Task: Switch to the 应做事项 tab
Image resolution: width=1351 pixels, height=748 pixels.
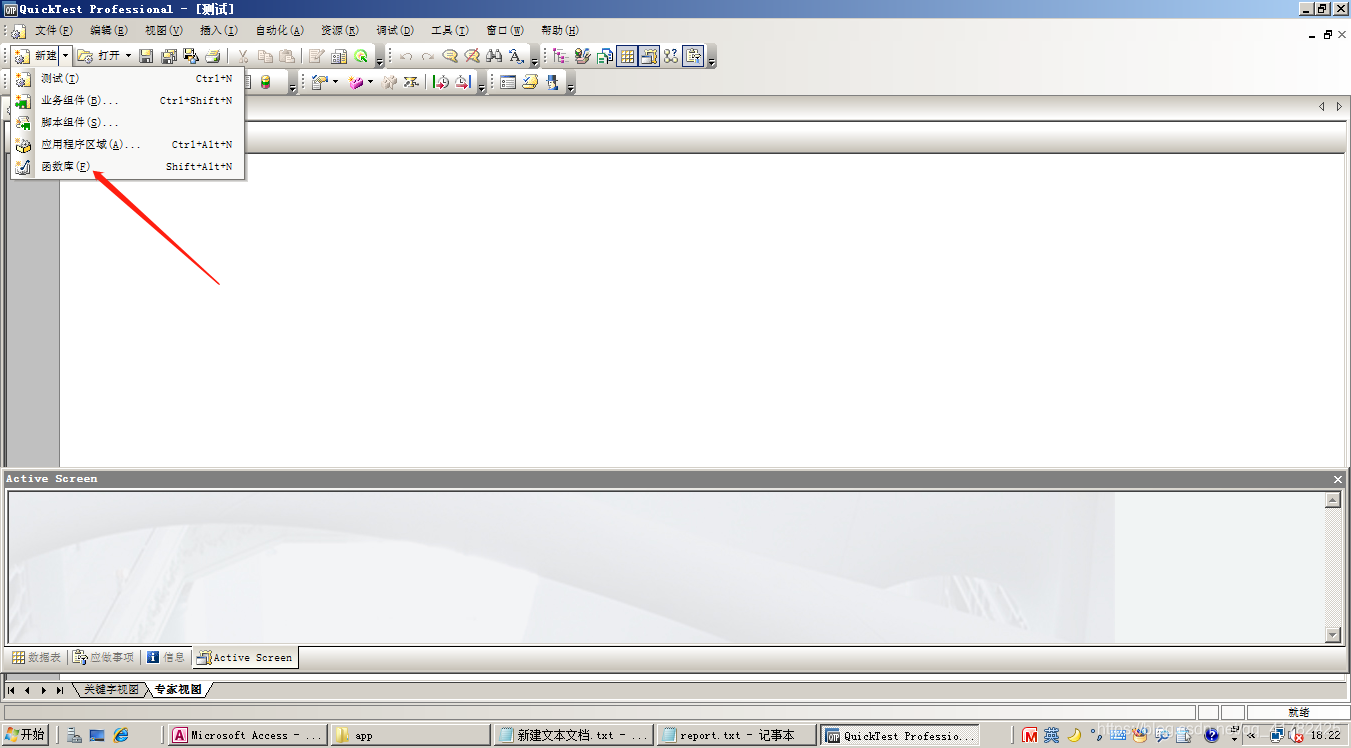Action: [x=104, y=657]
